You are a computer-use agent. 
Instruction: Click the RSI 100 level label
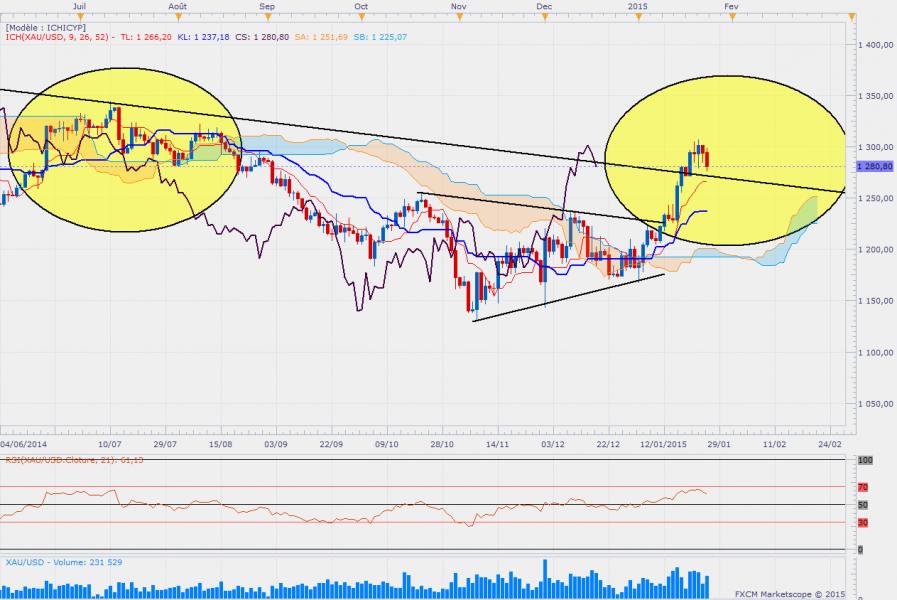pyautogui.click(x=865, y=460)
